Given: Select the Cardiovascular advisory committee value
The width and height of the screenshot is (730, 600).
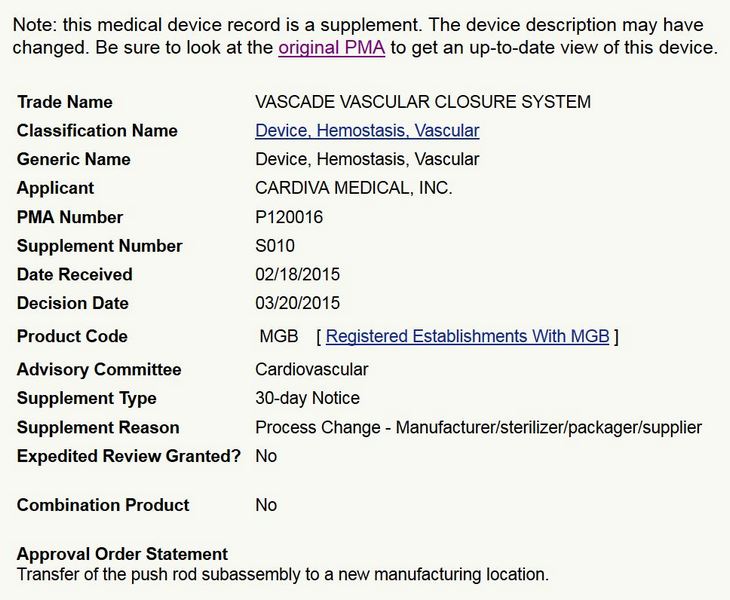Looking at the screenshot, I should point(312,370).
